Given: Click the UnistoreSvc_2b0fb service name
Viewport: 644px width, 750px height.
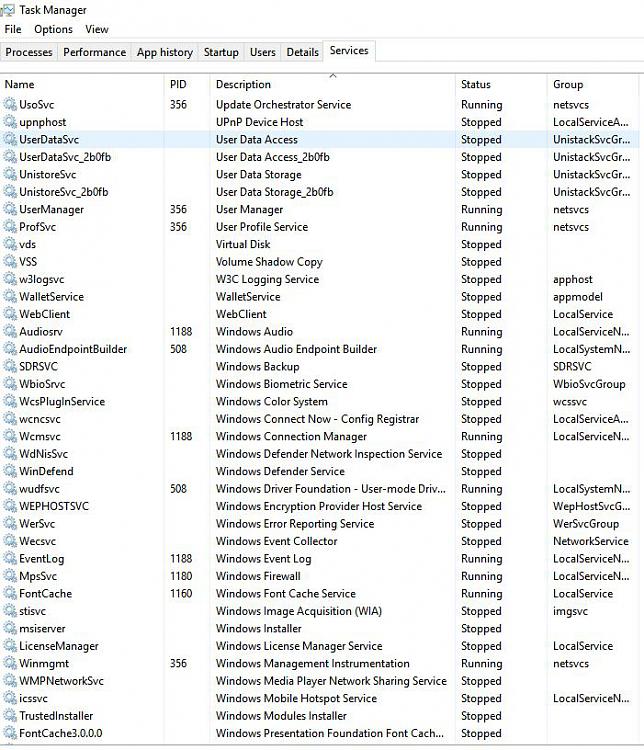Looking at the screenshot, I should [64, 192].
